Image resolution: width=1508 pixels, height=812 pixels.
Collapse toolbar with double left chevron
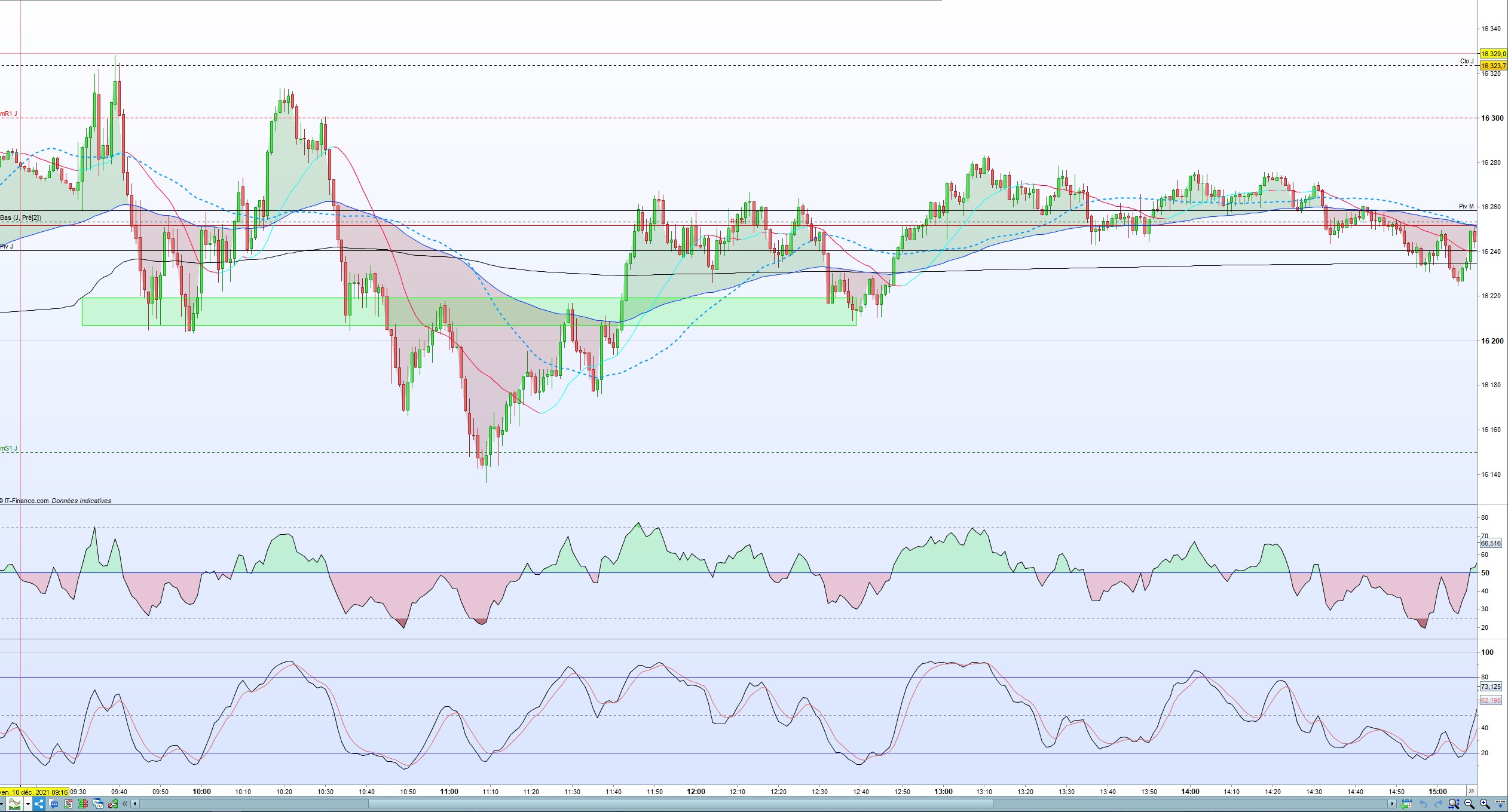pyautogui.click(x=125, y=804)
